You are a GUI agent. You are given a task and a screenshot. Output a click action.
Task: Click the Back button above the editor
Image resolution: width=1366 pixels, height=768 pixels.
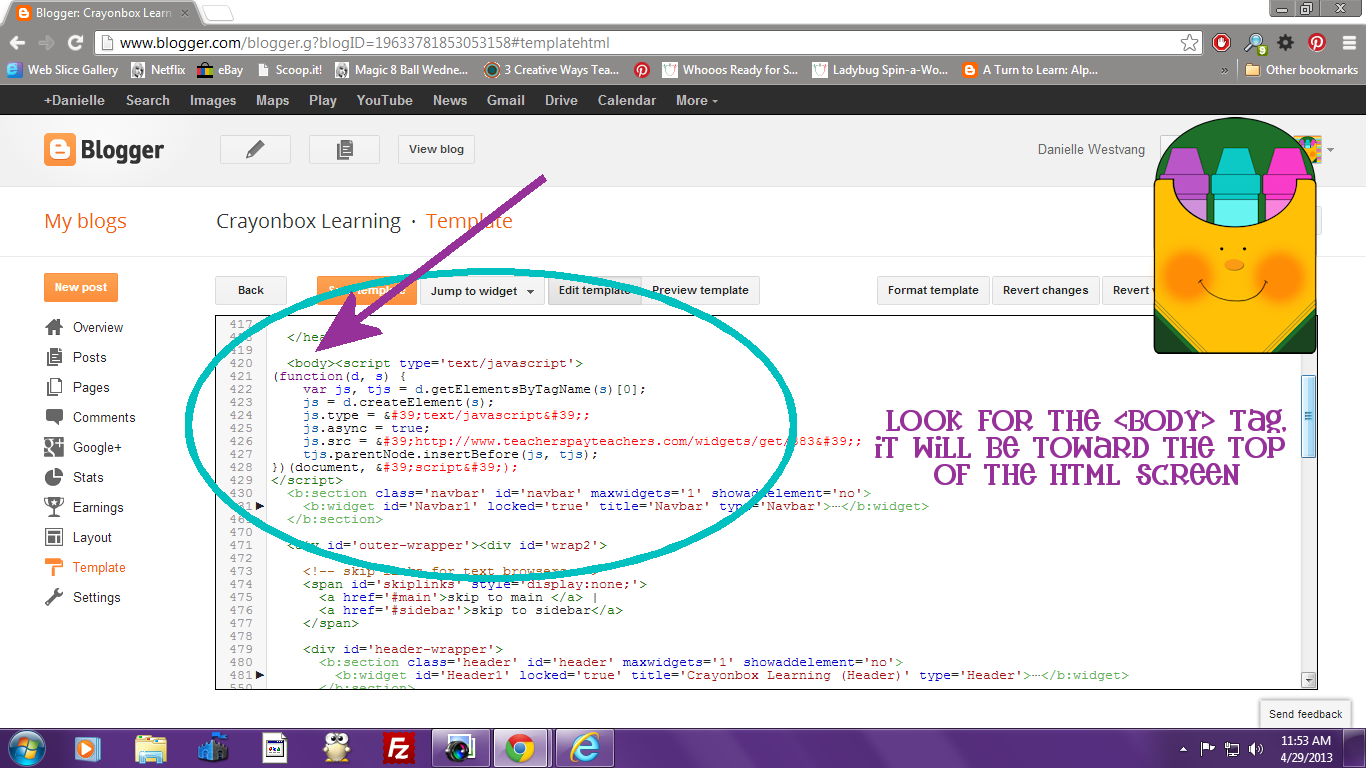(251, 291)
